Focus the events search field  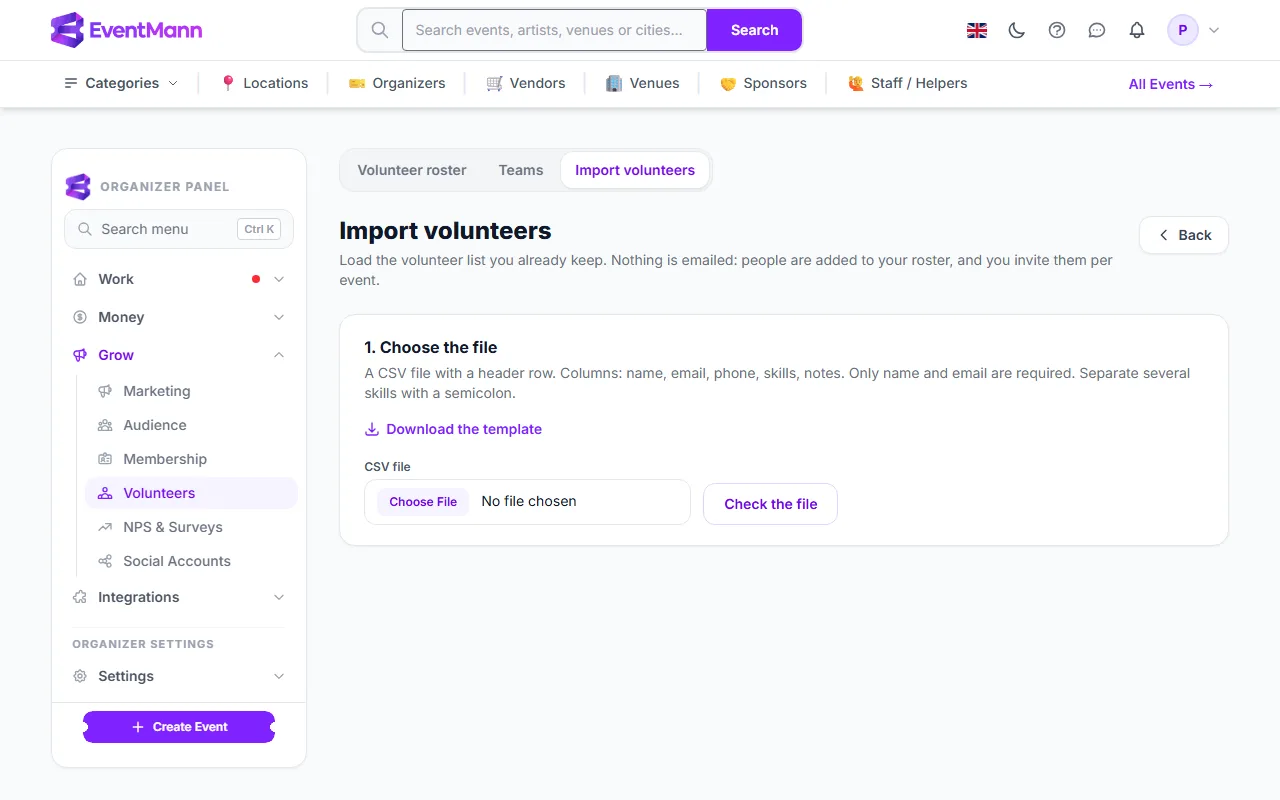pyautogui.click(x=554, y=30)
